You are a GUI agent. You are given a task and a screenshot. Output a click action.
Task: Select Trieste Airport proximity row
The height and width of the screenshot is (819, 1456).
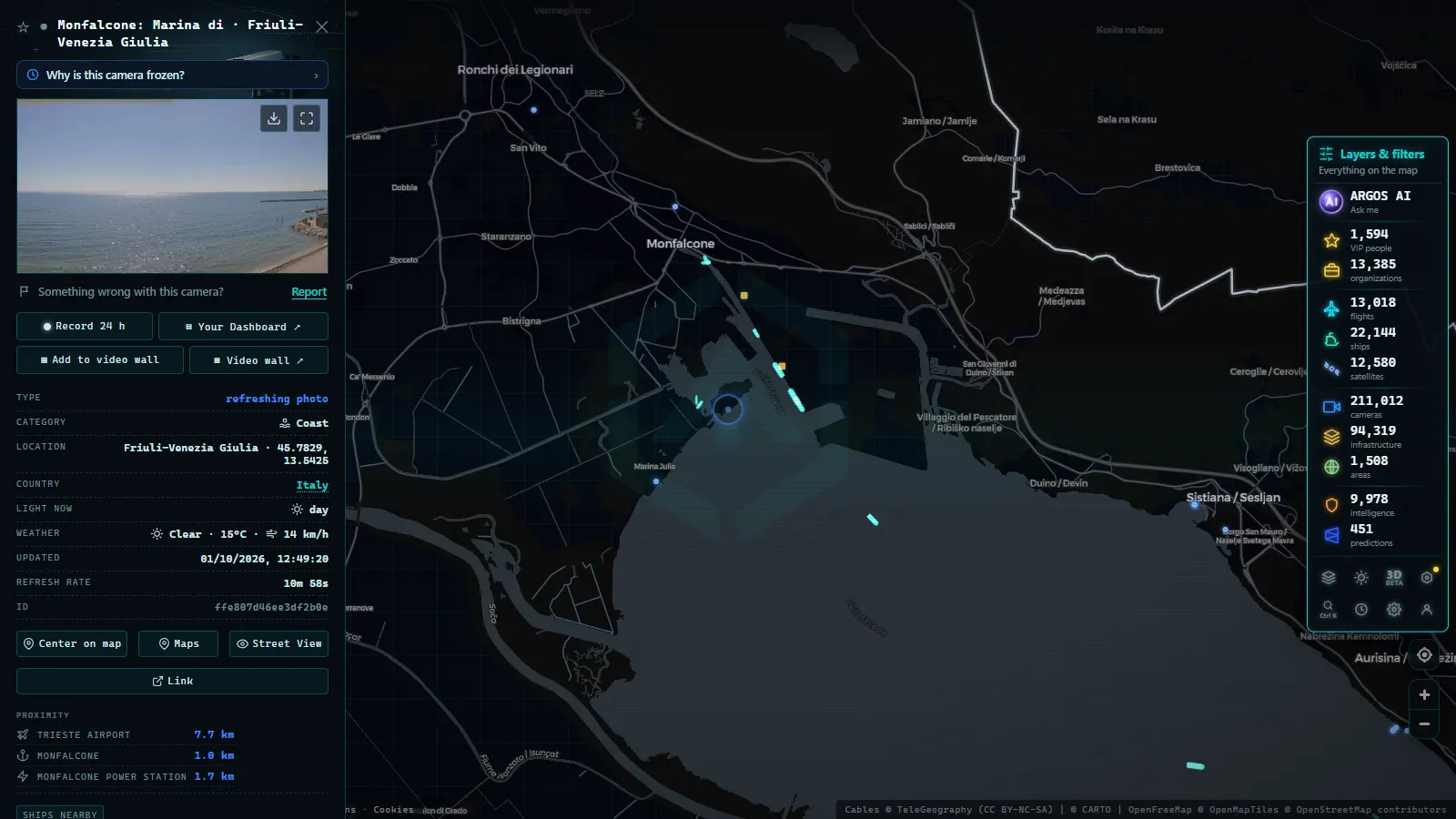tap(126, 734)
